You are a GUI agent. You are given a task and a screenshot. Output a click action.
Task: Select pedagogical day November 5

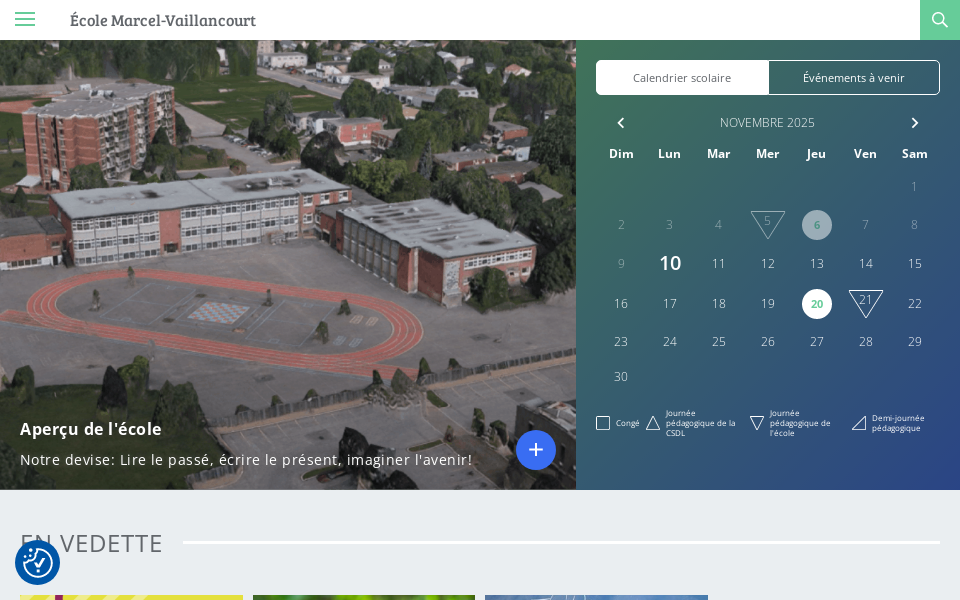click(768, 222)
